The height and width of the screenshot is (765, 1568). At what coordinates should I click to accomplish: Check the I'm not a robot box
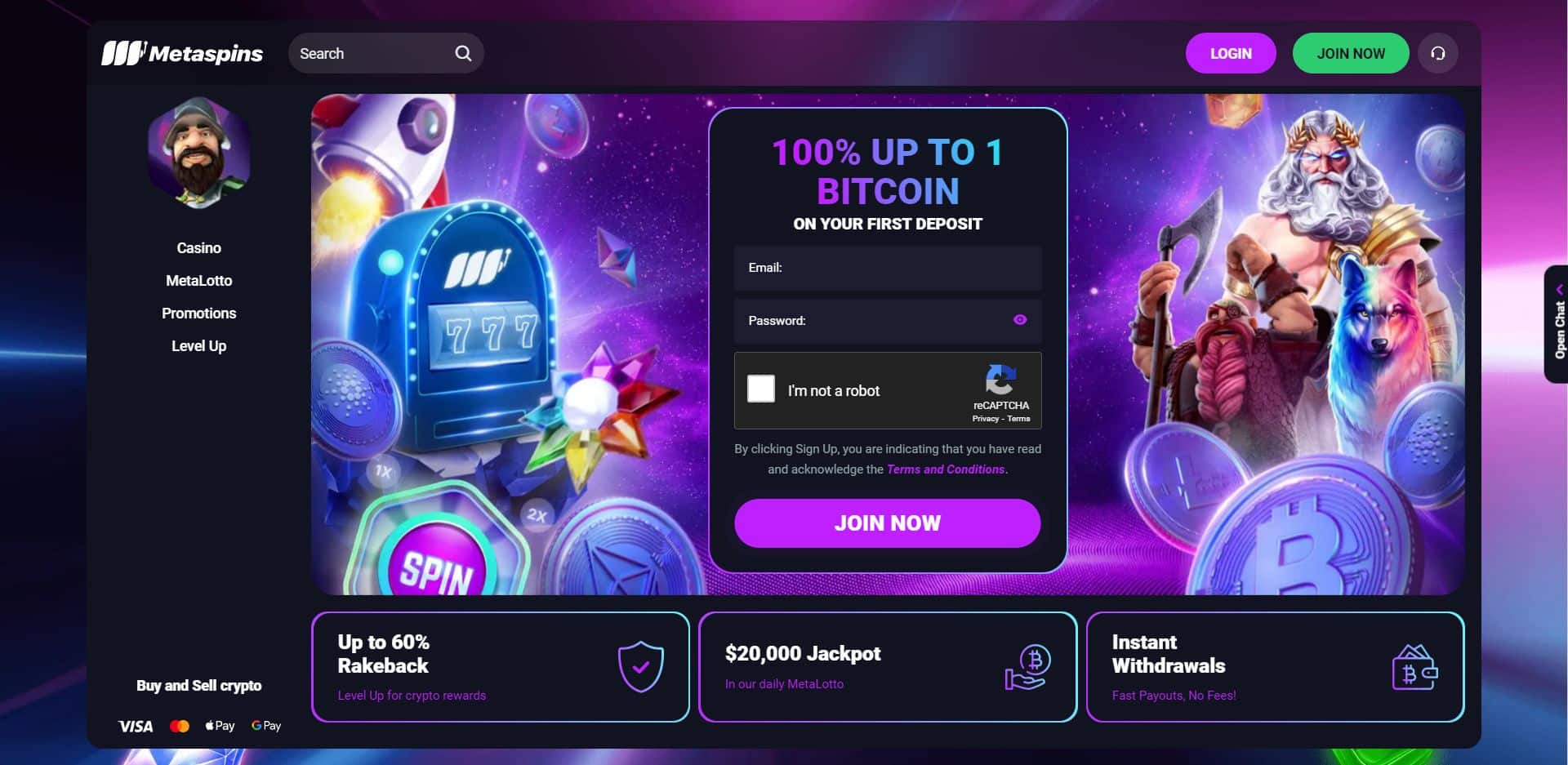point(761,389)
